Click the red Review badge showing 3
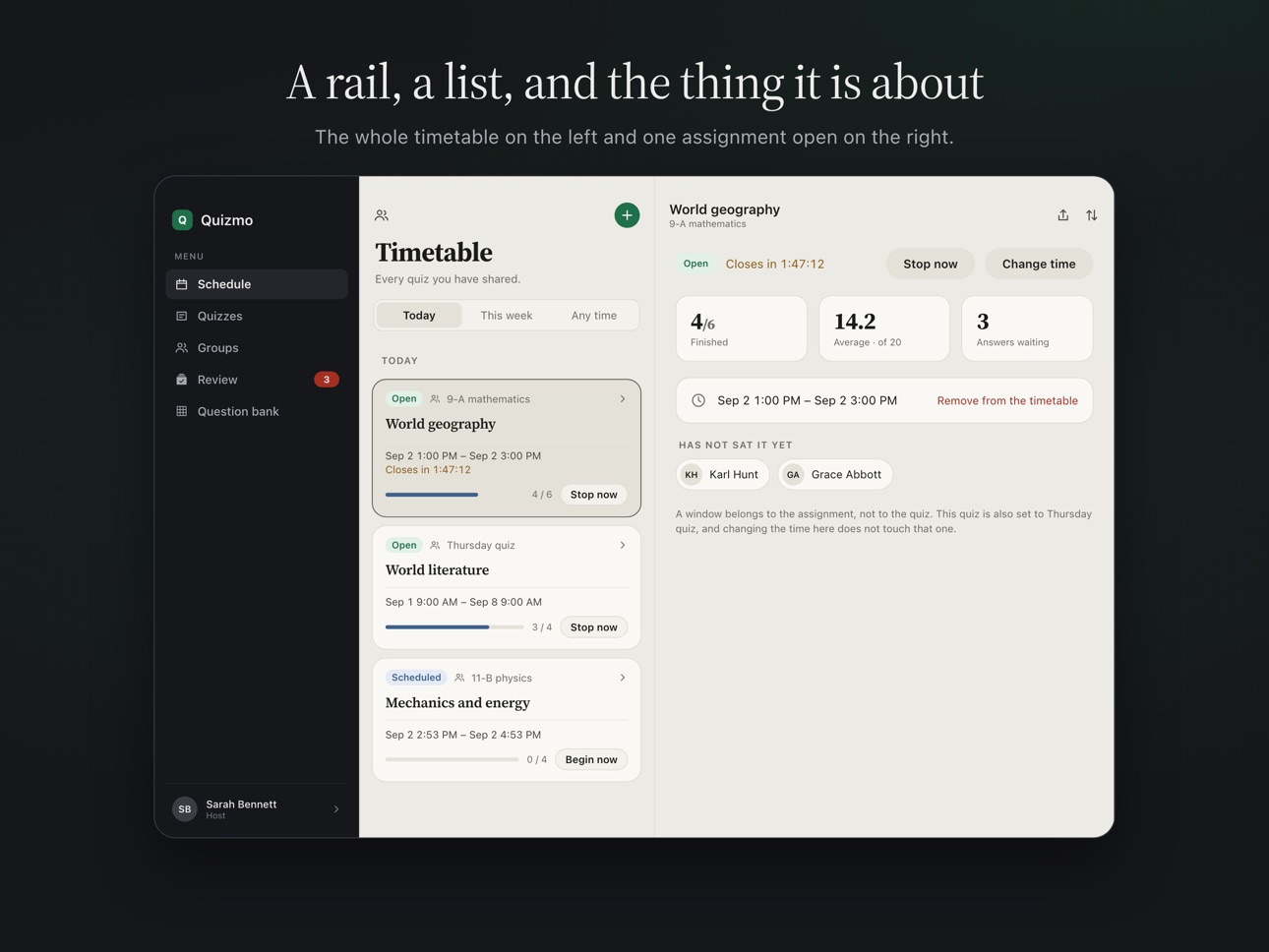The width and height of the screenshot is (1269, 952). (327, 380)
